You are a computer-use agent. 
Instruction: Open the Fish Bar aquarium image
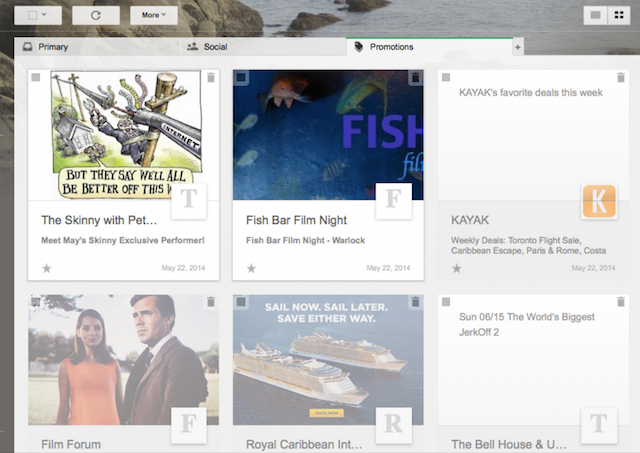tap(328, 135)
